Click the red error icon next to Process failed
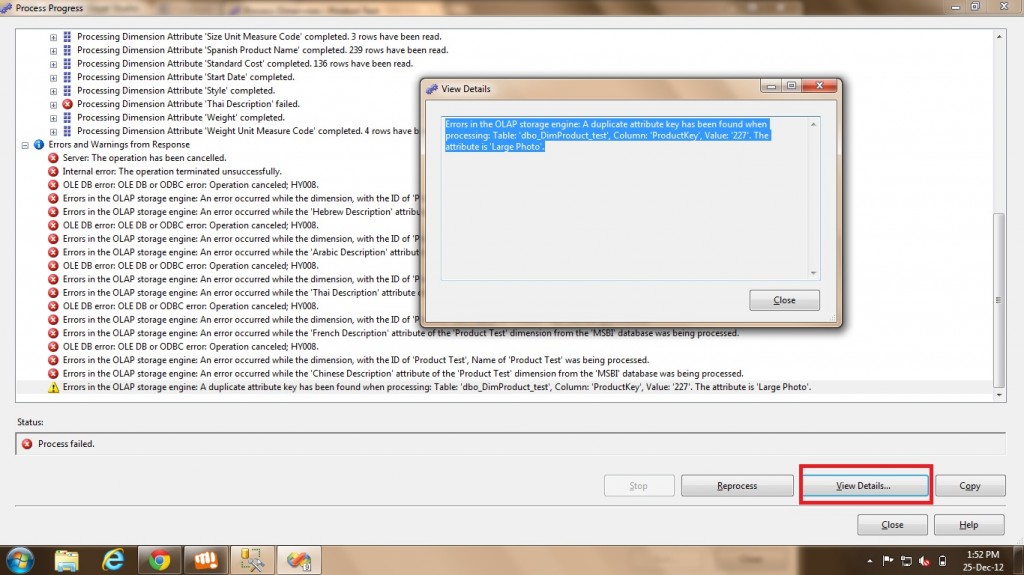Viewport: 1024px width, 575px height. pyautogui.click(x=27, y=443)
